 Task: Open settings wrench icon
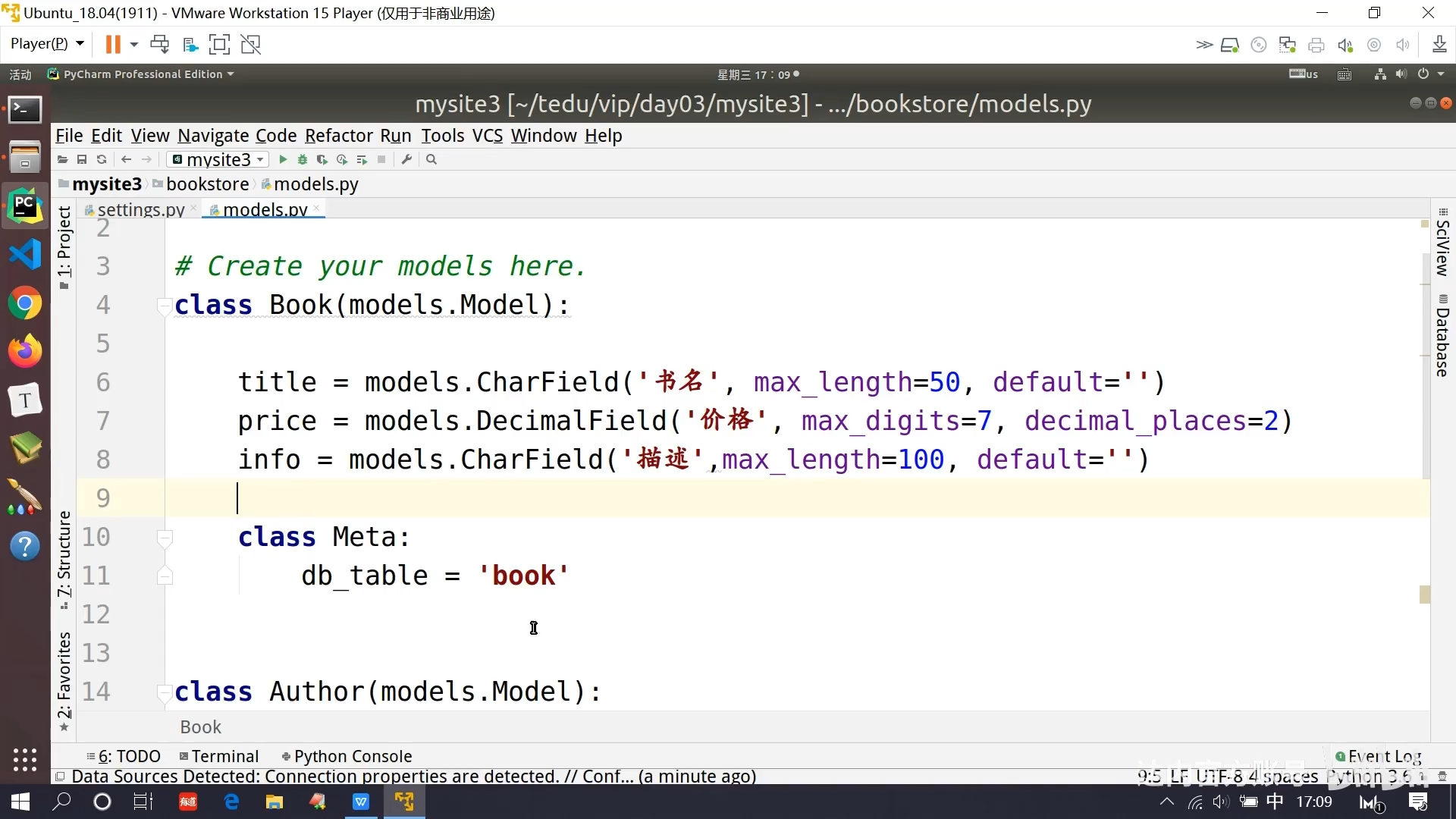(x=406, y=160)
